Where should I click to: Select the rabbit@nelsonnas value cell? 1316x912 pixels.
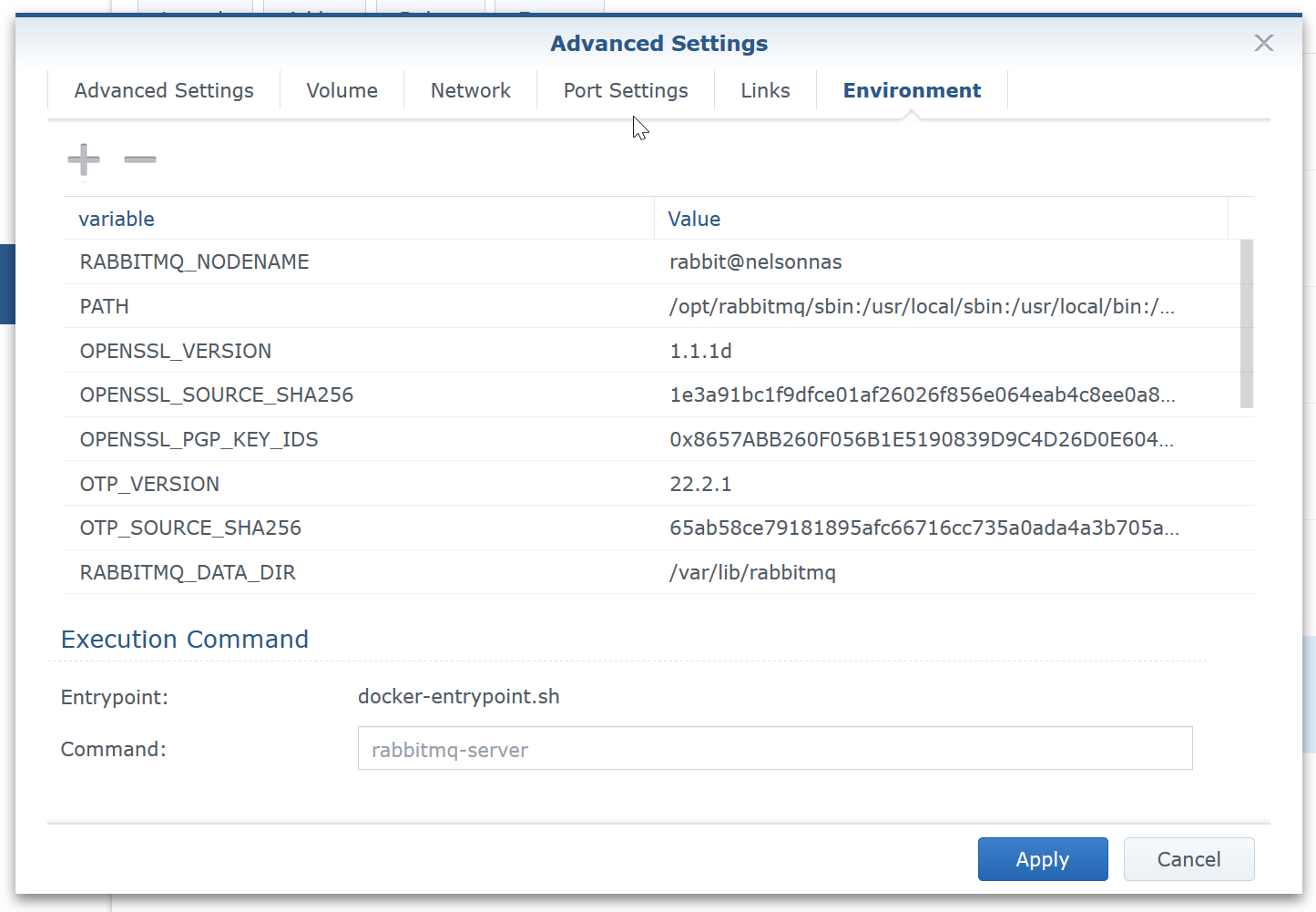tap(755, 262)
